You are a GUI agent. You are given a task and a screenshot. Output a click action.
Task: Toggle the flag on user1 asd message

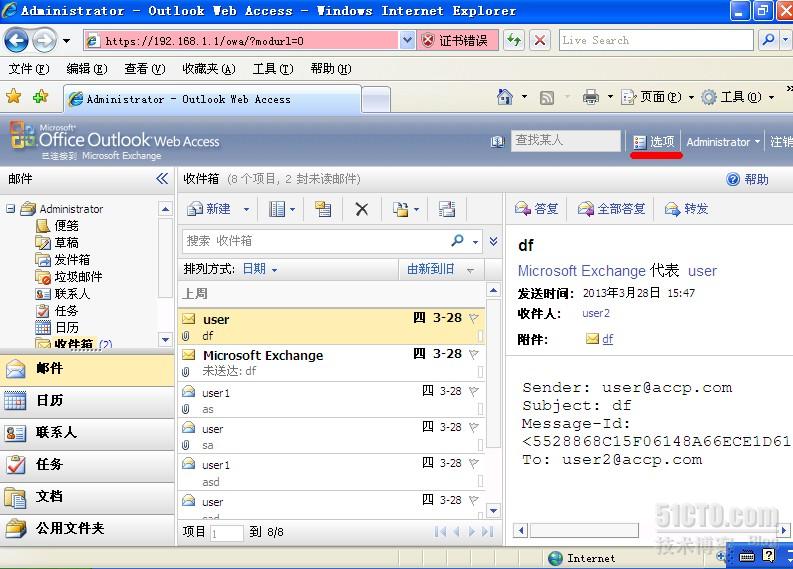(473, 463)
